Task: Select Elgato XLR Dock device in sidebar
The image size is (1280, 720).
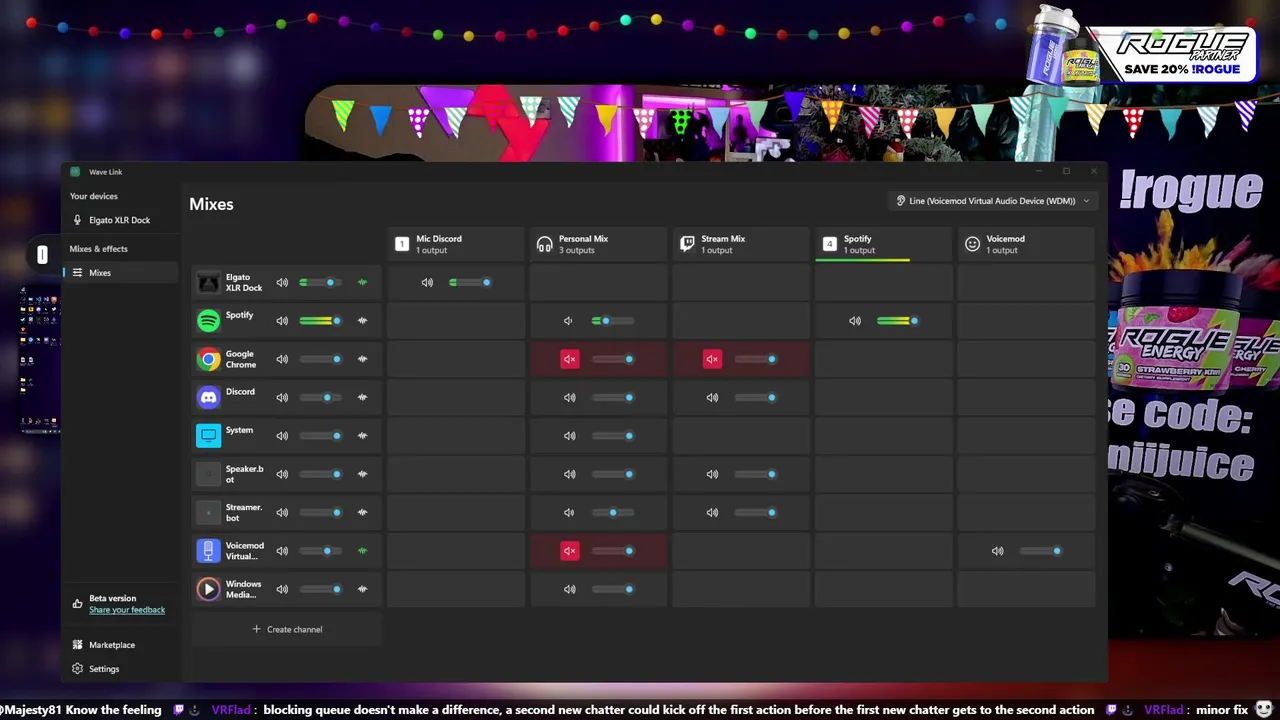Action: coord(119,220)
